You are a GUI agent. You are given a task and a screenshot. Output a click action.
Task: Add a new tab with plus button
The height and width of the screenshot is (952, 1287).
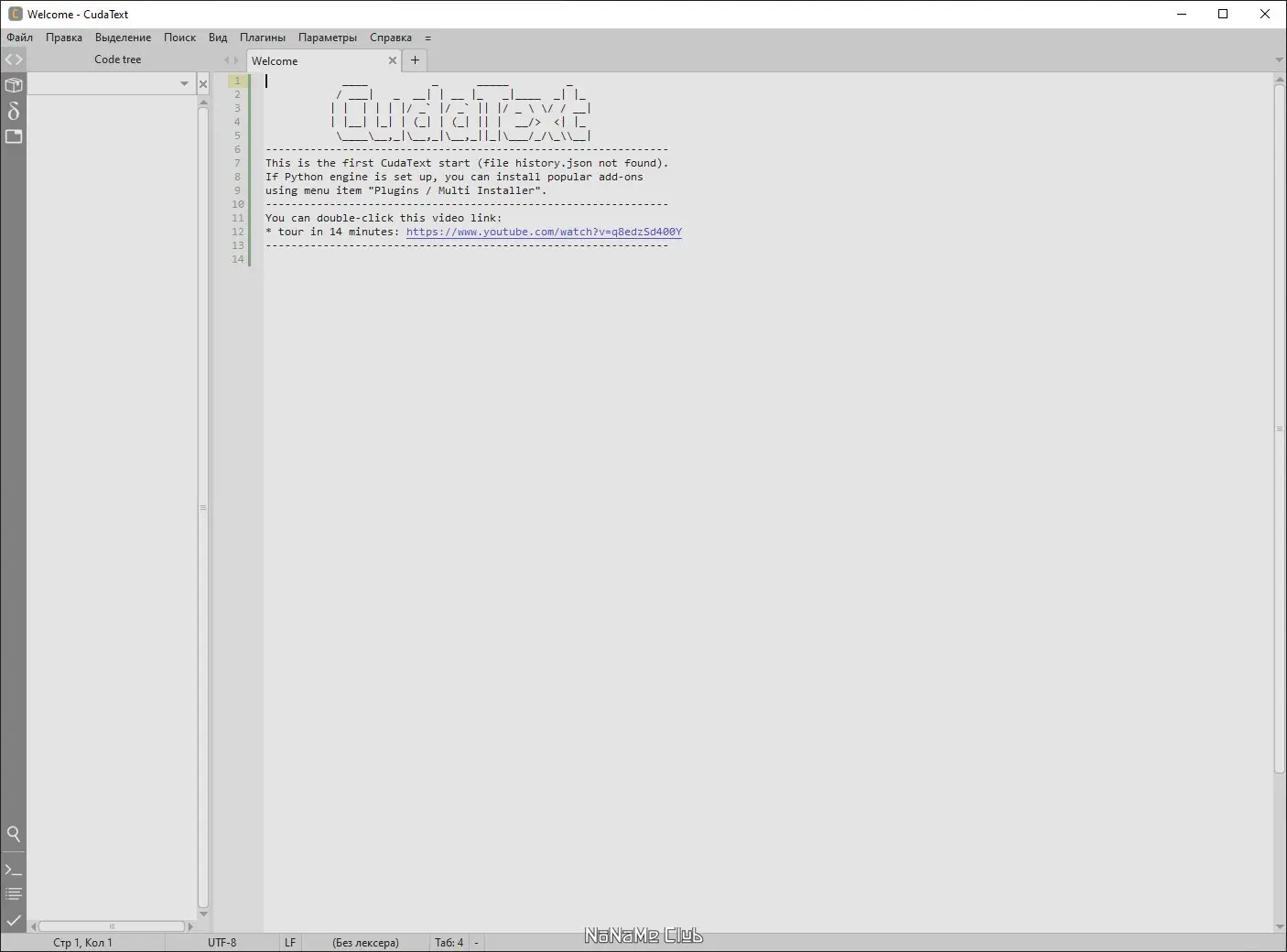pyautogui.click(x=415, y=60)
